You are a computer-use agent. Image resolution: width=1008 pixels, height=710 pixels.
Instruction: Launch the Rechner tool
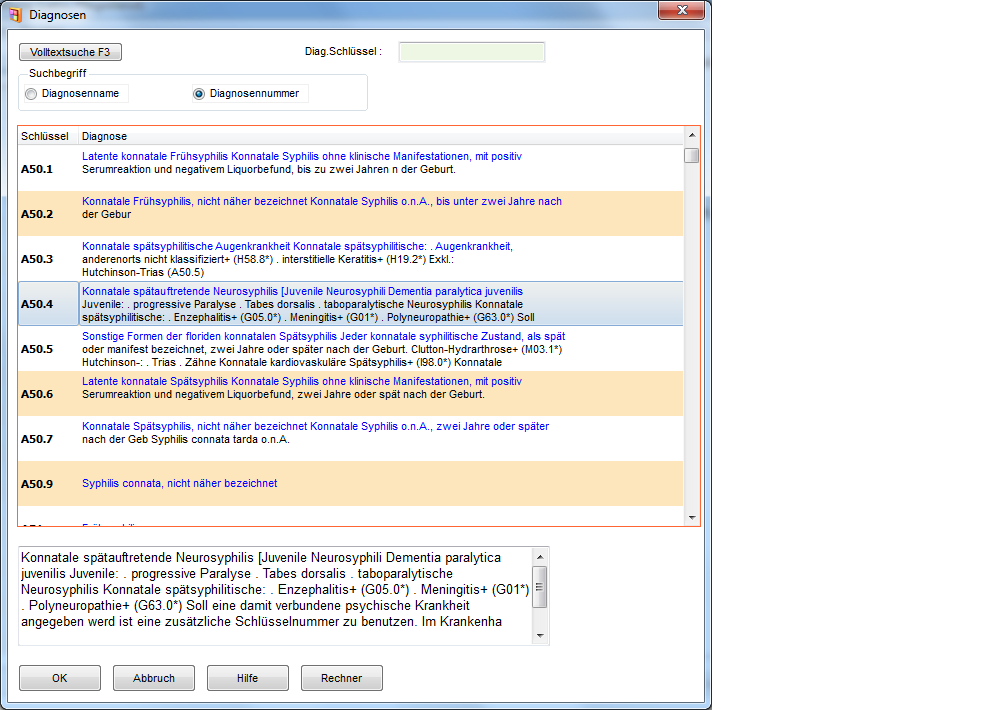click(x=341, y=677)
